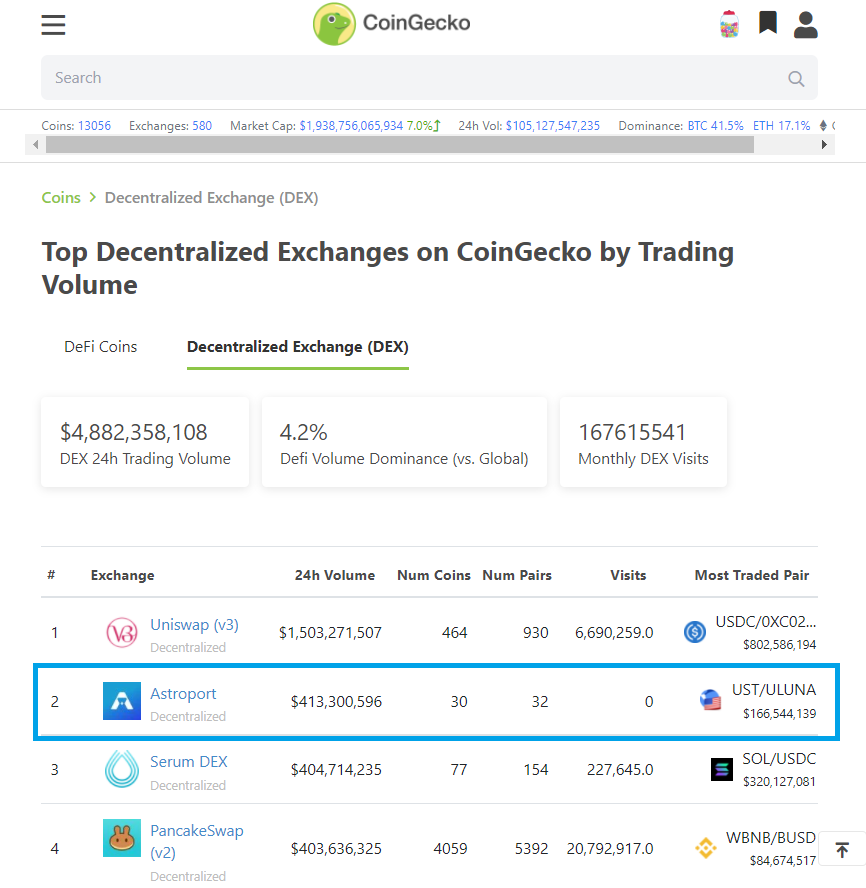Image resolution: width=866 pixels, height=888 pixels.
Task: Click the Decentralized Exchange (DEX) breadcrumb text
Action: (211, 198)
